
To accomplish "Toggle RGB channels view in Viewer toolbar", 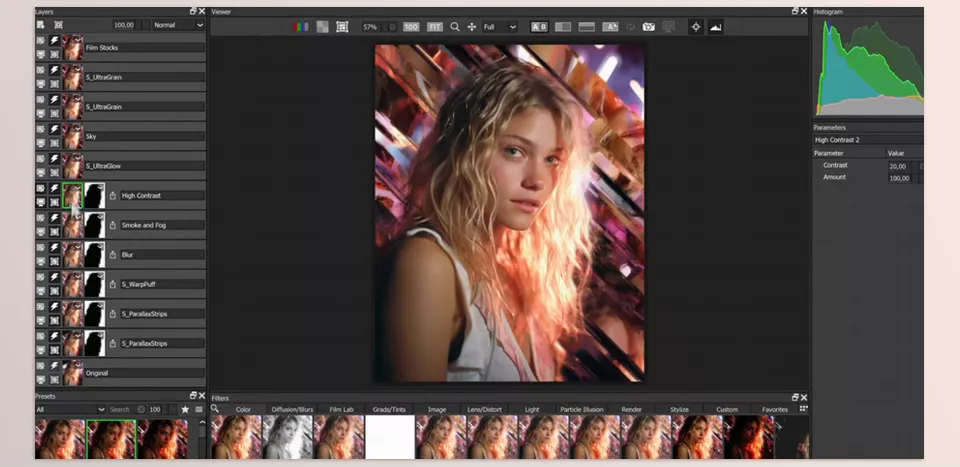I will pyautogui.click(x=301, y=27).
